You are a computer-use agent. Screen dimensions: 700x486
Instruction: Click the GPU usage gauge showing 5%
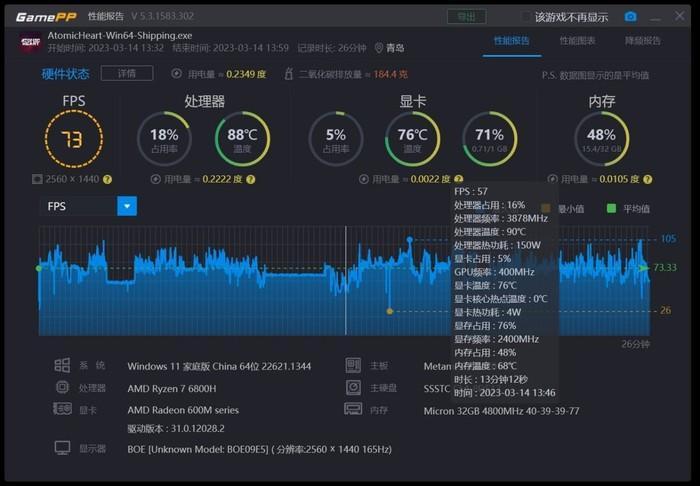(x=336, y=139)
